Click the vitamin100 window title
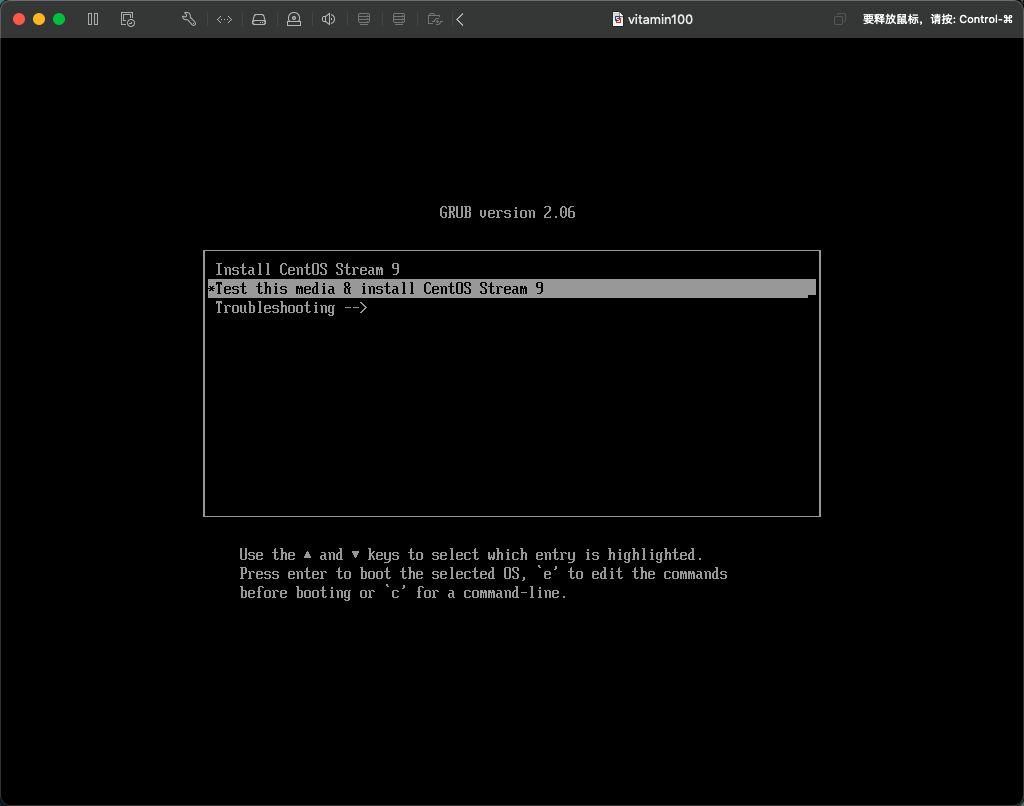The height and width of the screenshot is (806, 1024). coord(660,20)
